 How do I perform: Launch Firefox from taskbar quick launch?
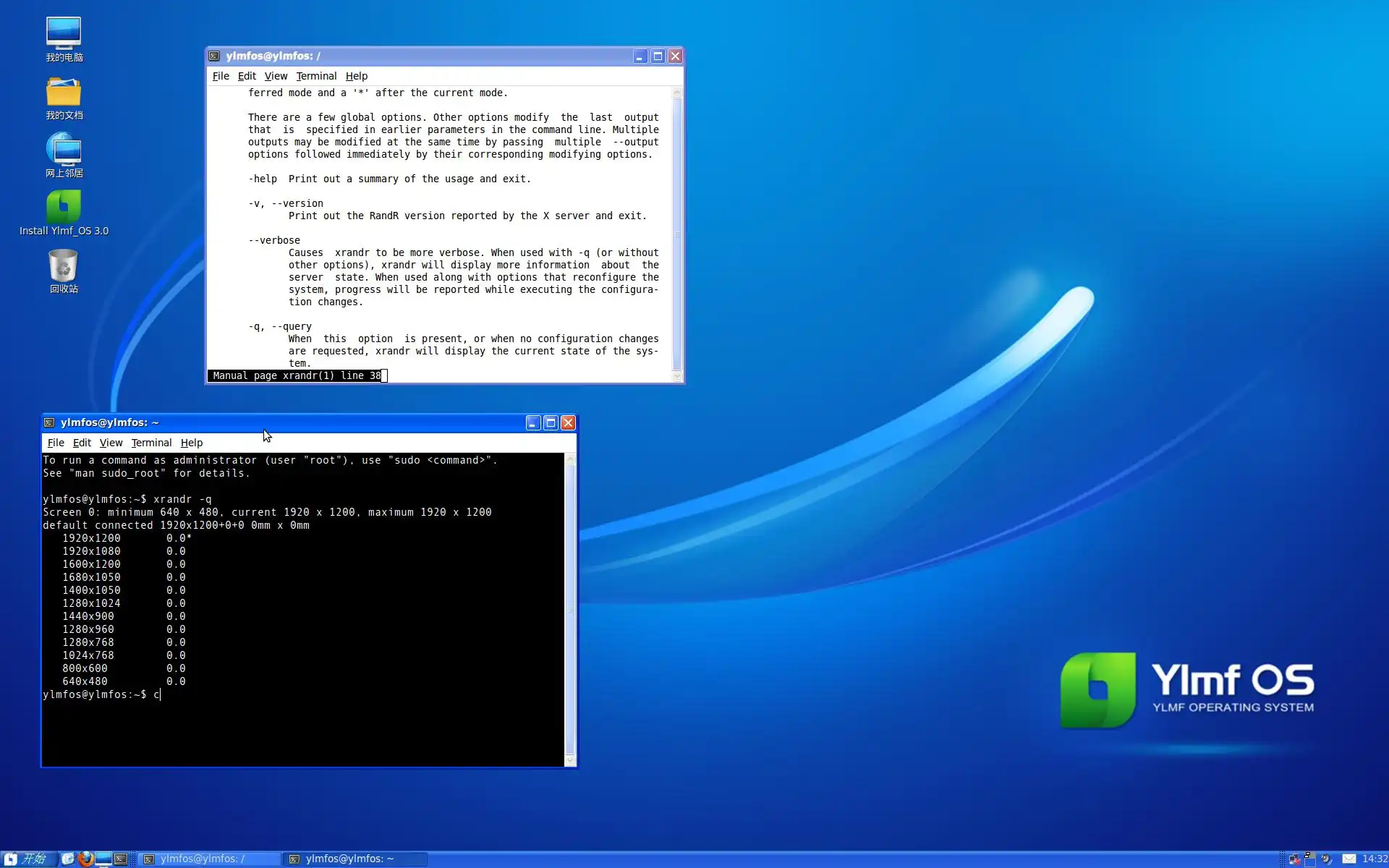(x=85, y=859)
